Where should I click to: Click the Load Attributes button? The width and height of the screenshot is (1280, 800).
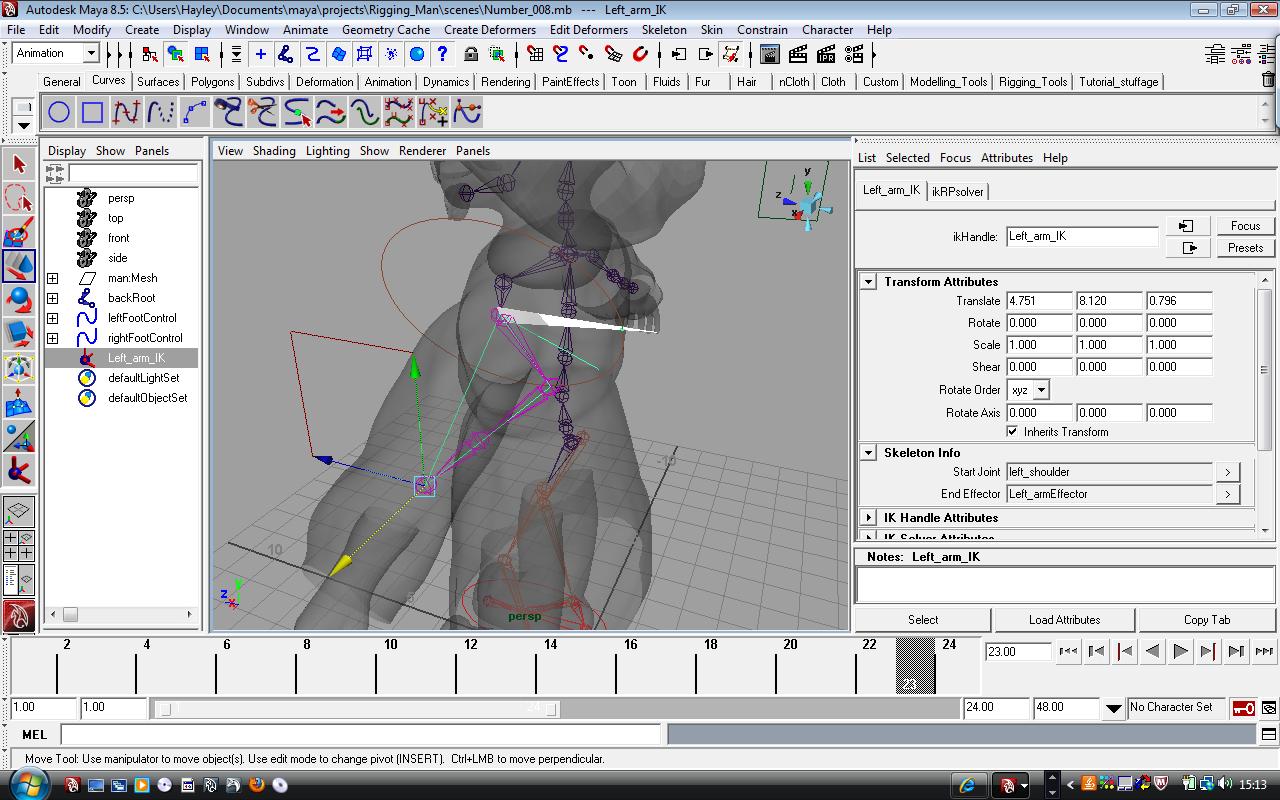pos(1064,620)
